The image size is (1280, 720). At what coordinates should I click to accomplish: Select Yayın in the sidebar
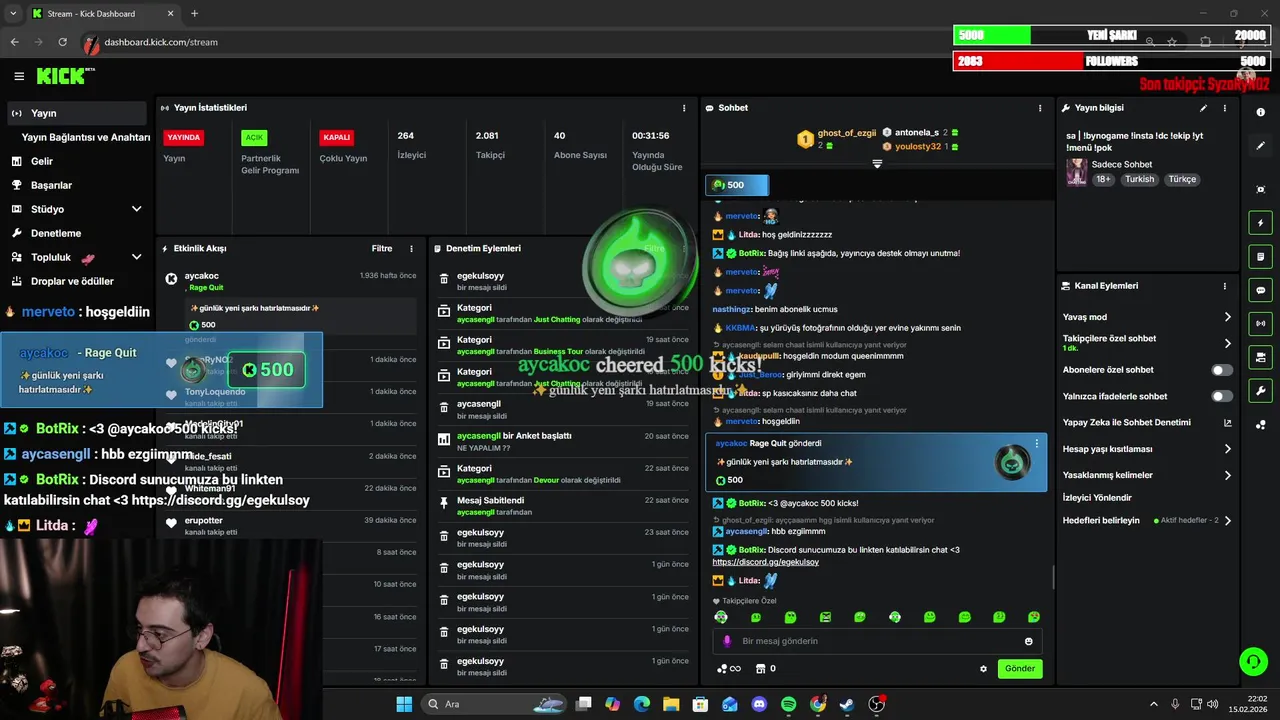coord(76,113)
